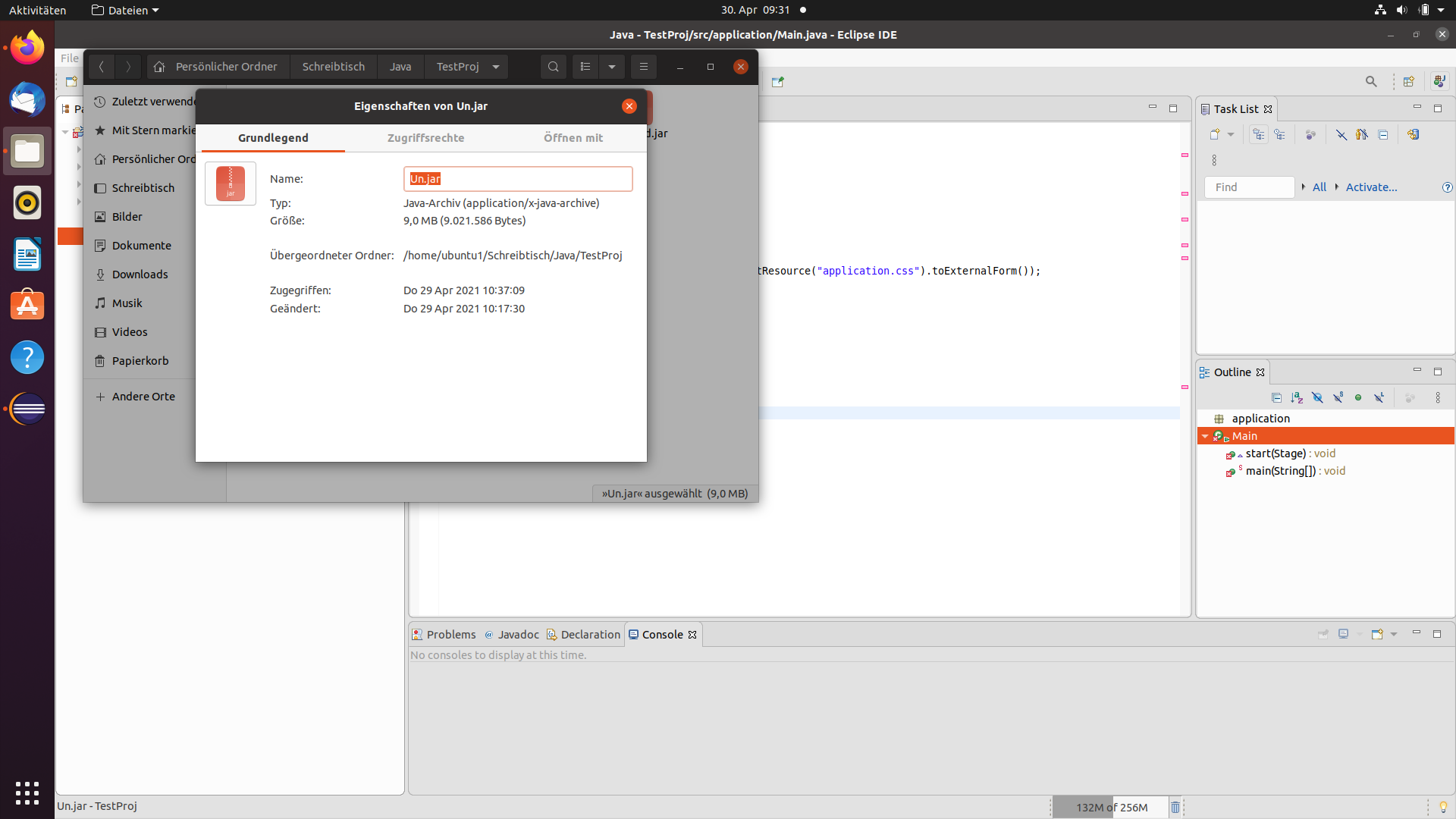Synchronize changed tasks in Task List
Image resolution: width=1456 pixels, height=819 pixels.
coord(1414,134)
